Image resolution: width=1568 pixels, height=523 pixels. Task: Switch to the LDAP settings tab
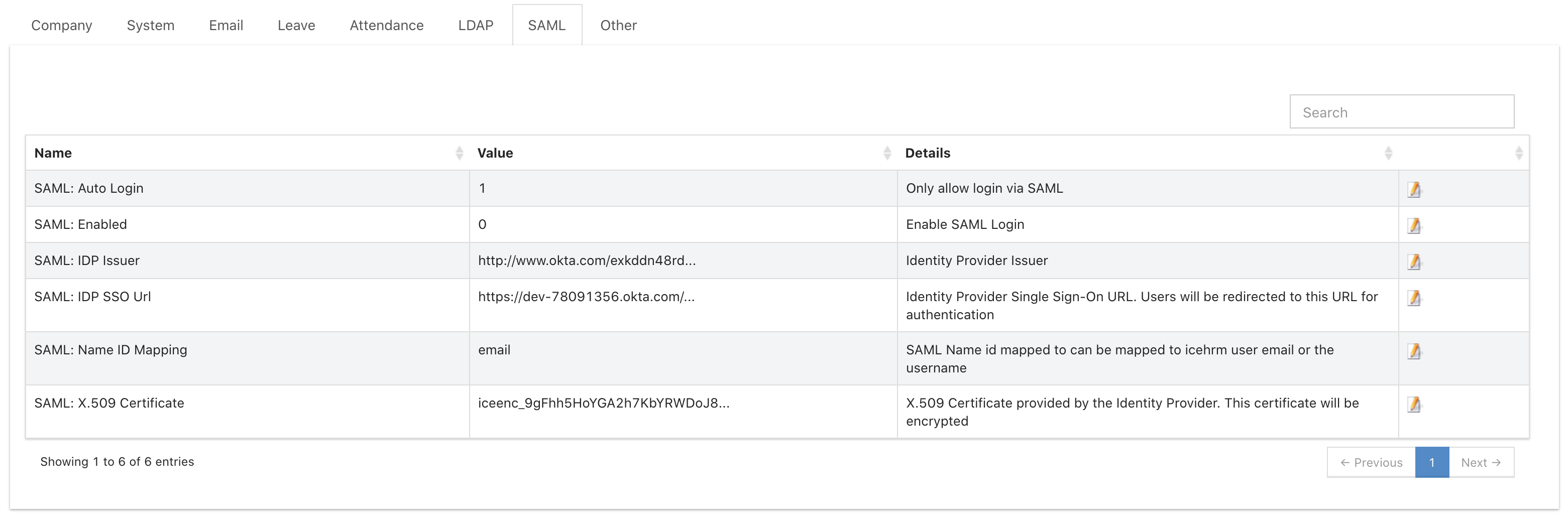click(x=476, y=25)
